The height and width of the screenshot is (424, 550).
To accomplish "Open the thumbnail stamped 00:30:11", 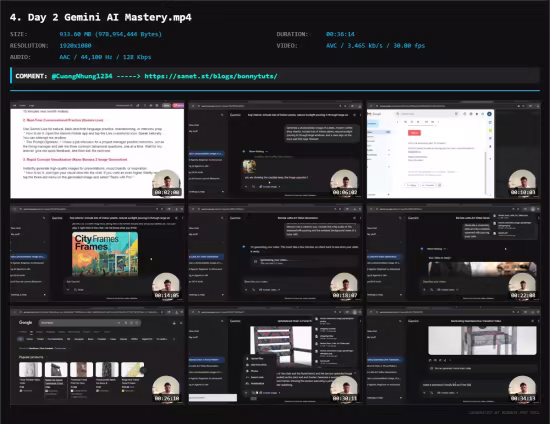I will pos(275,356).
